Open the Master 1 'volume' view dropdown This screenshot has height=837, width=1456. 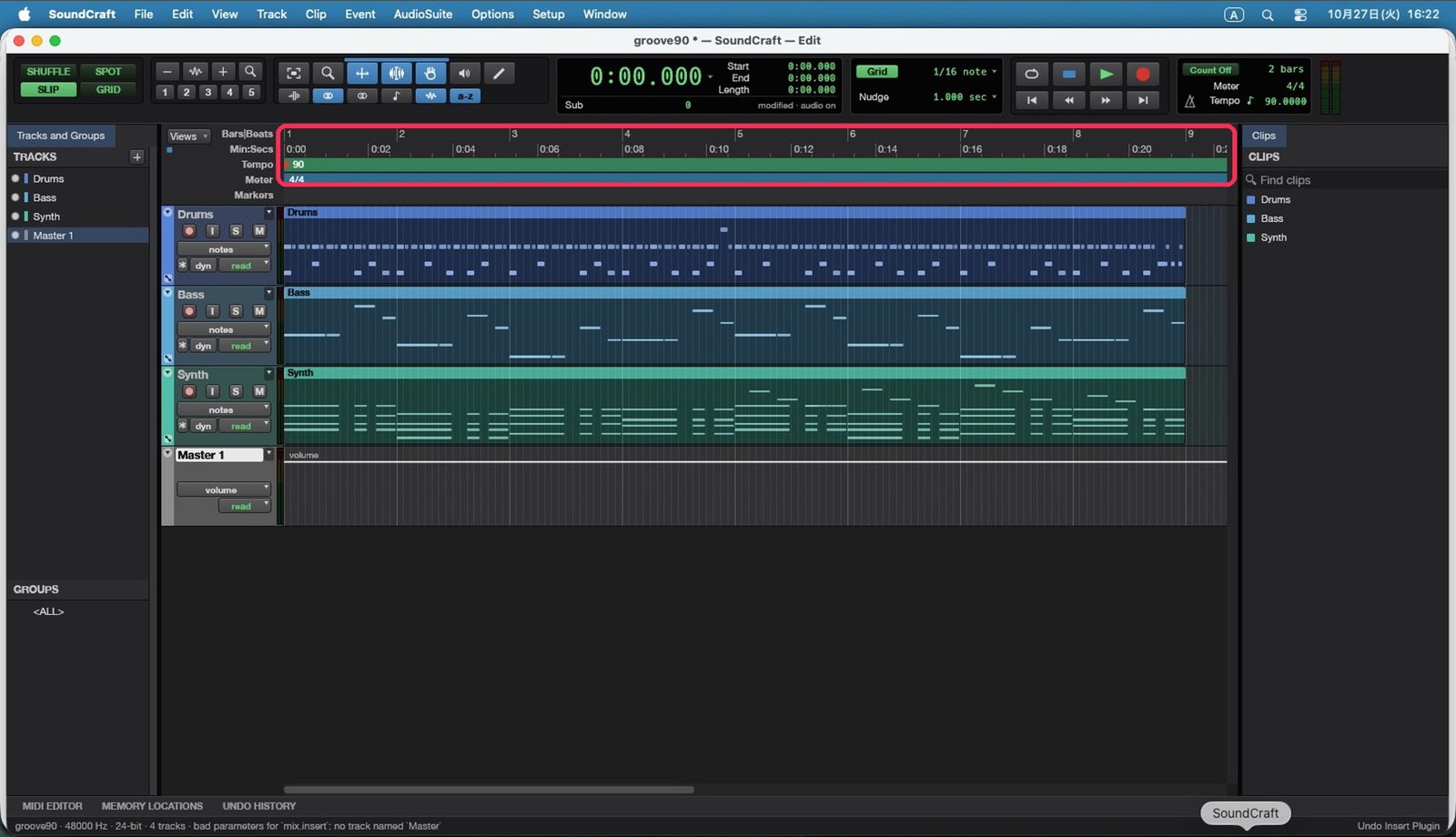tap(224, 490)
